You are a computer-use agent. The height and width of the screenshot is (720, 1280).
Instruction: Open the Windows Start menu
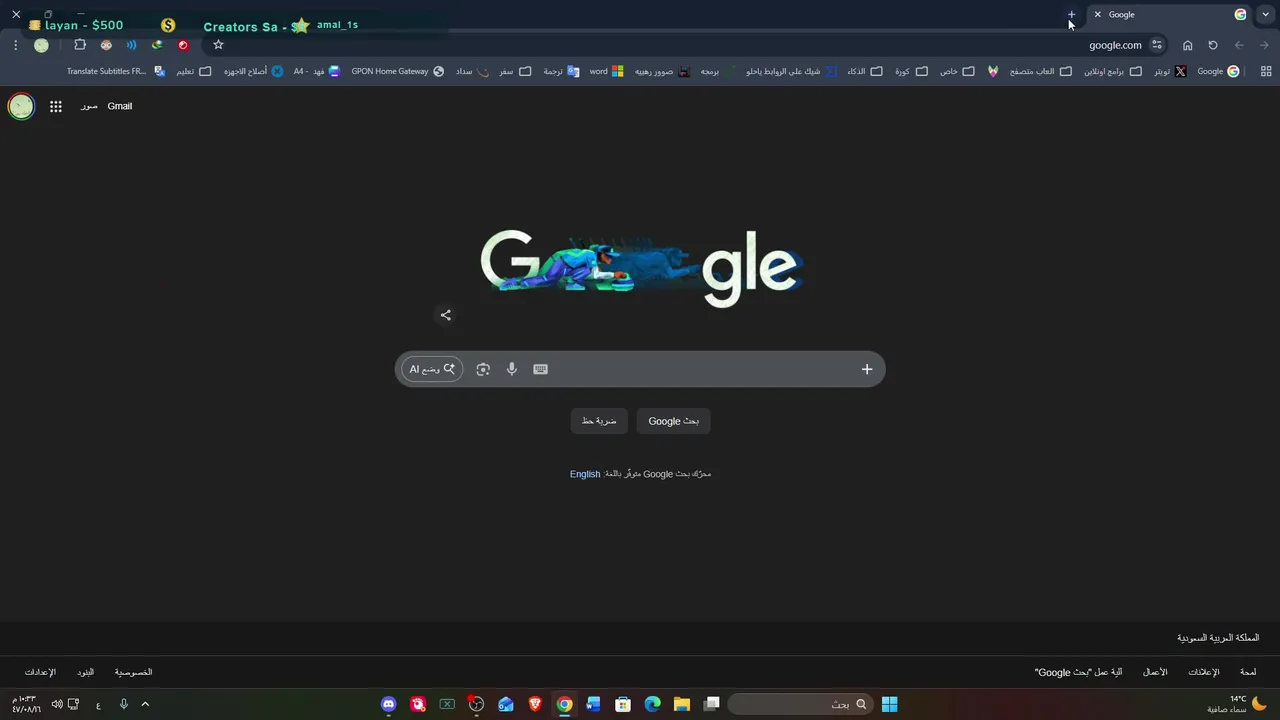pyautogui.click(x=889, y=704)
